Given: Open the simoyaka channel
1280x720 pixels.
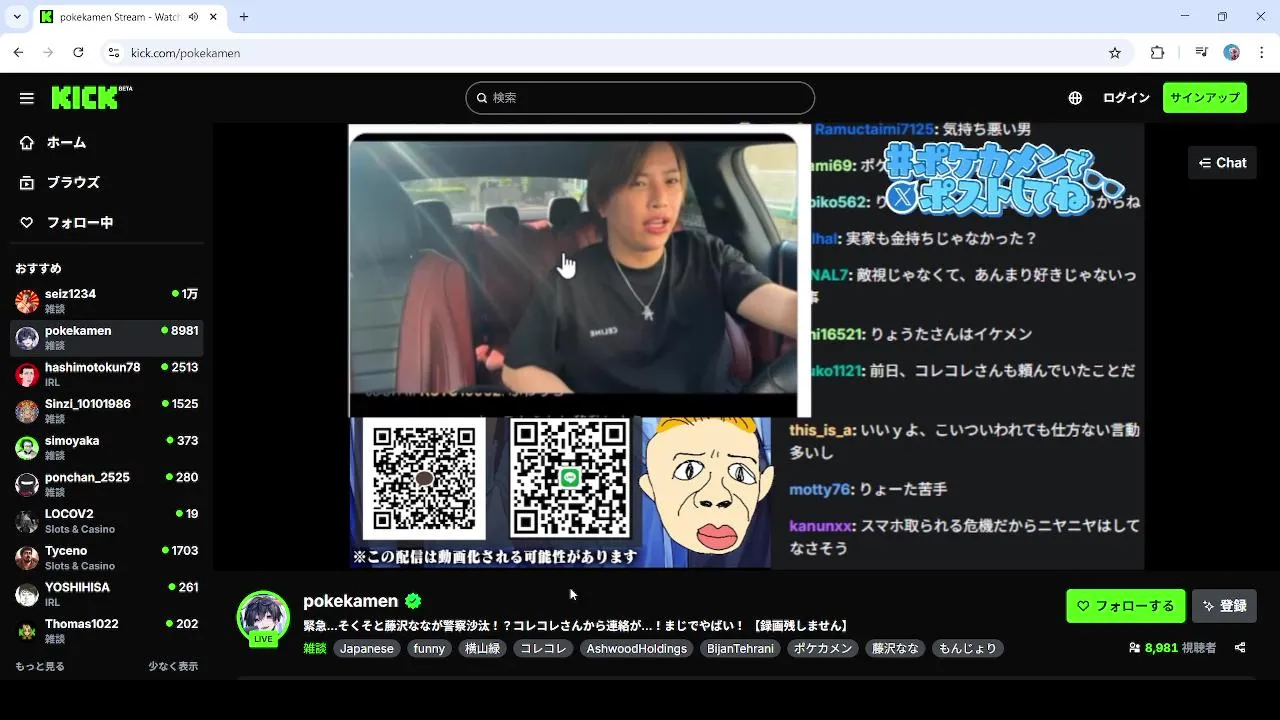Looking at the screenshot, I should (x=106, y=448).
